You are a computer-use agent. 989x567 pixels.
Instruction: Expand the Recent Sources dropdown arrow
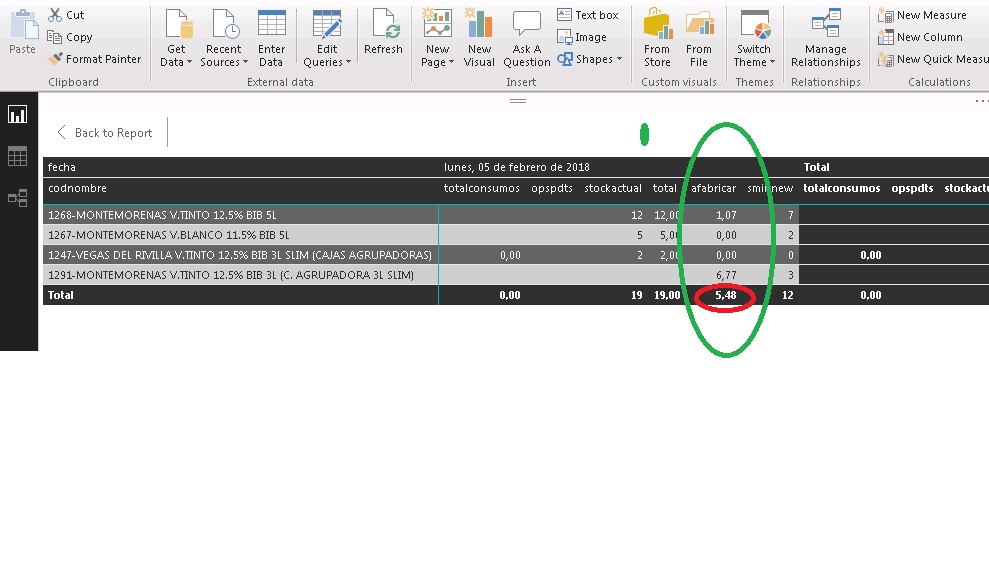coord(245,62)
